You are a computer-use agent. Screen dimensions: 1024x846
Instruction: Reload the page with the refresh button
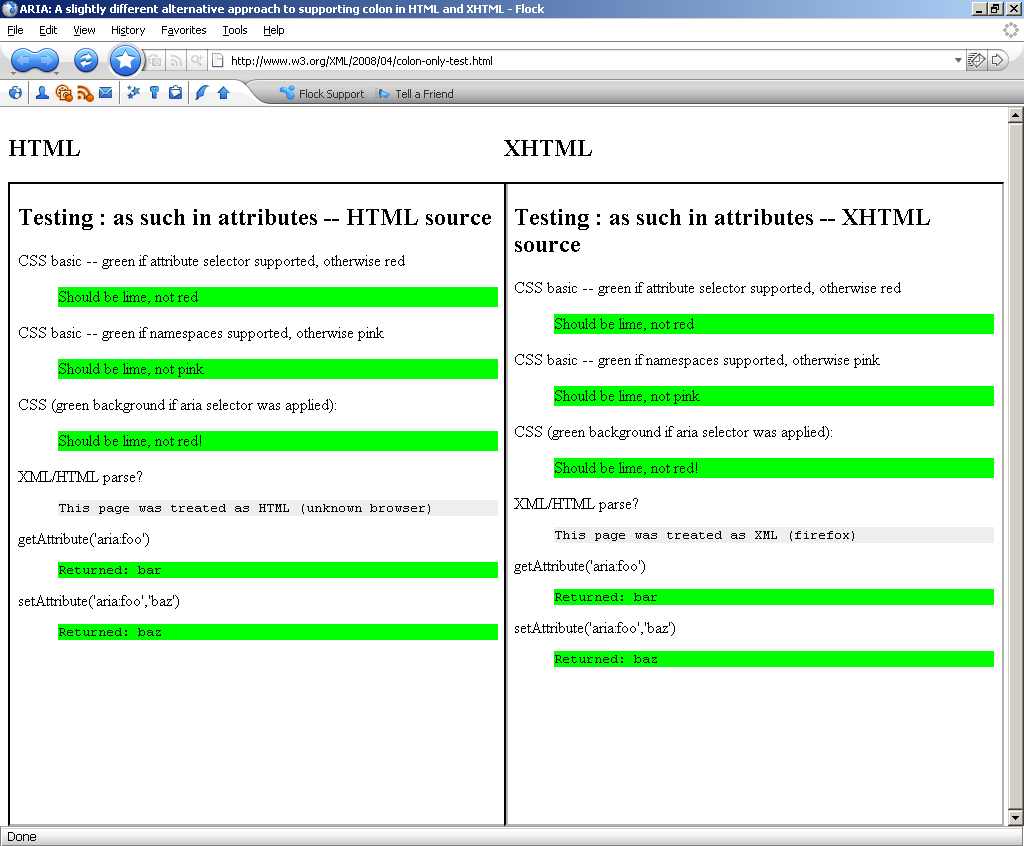point(86,60)
